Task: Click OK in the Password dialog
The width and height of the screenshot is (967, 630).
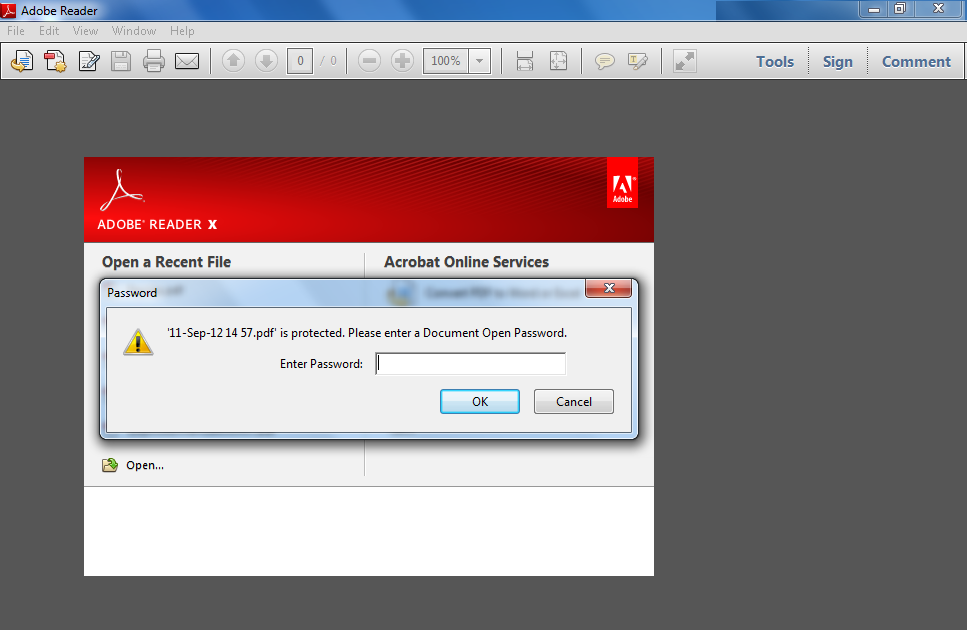Action: point(480,401)
